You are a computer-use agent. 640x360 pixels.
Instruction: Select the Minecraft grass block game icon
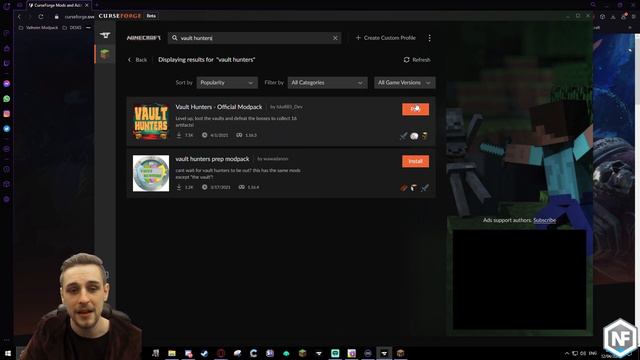(x=105, y=54)
